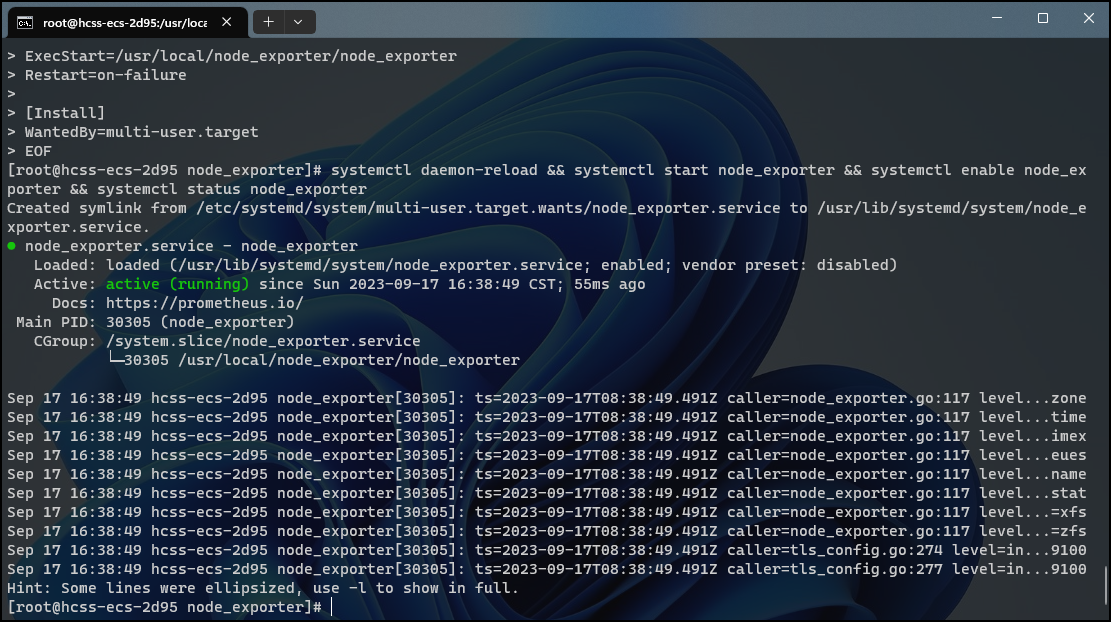Image resolution: width=1111 pixels, height=622 pixels.
Task: Click the log line ending 'level...zone'
Action: (x=546, y=398)
